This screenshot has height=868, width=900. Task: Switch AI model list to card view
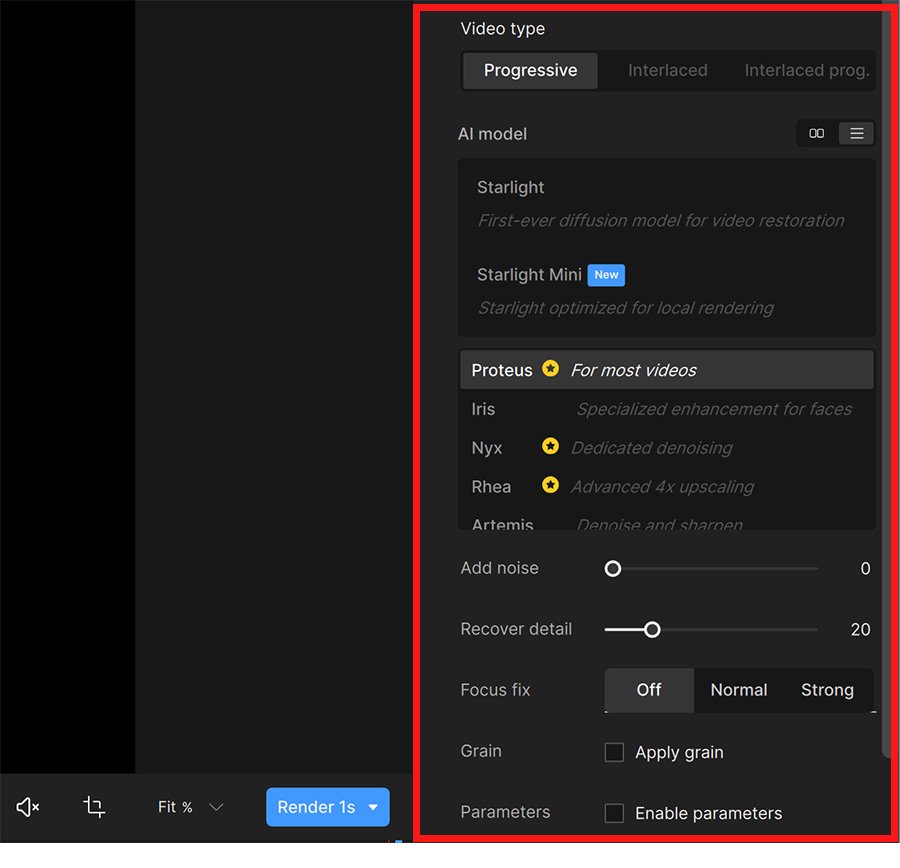click(x=816, y=133)
